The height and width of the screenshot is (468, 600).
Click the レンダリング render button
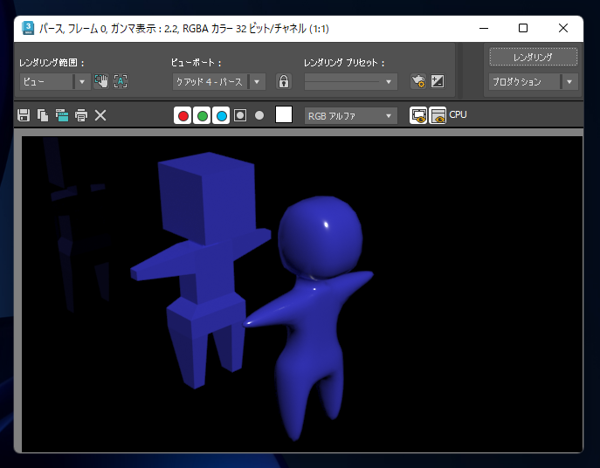(533, 57)
